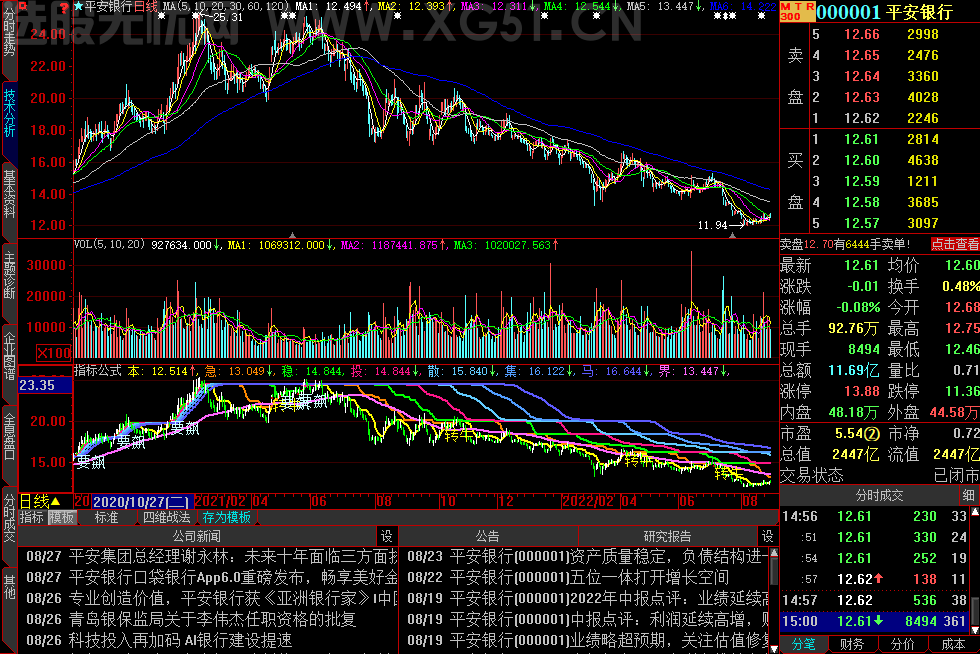Open news 青岛银保监局关于李伟杰任职资格的批复

click(x=191, y=619)
